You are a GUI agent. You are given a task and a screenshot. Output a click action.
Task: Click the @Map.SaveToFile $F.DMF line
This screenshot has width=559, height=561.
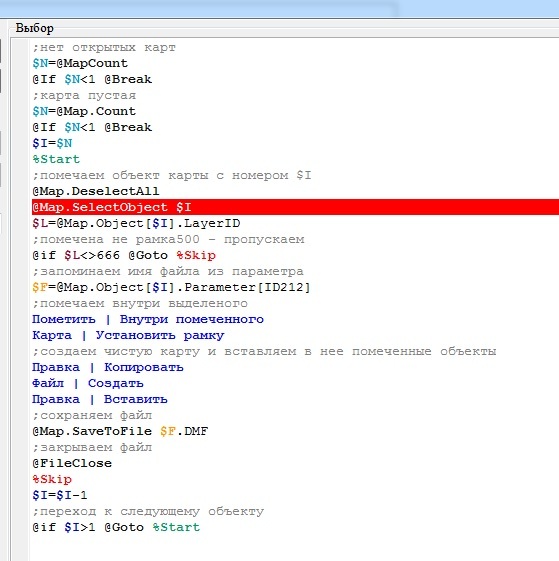point(120,431)
